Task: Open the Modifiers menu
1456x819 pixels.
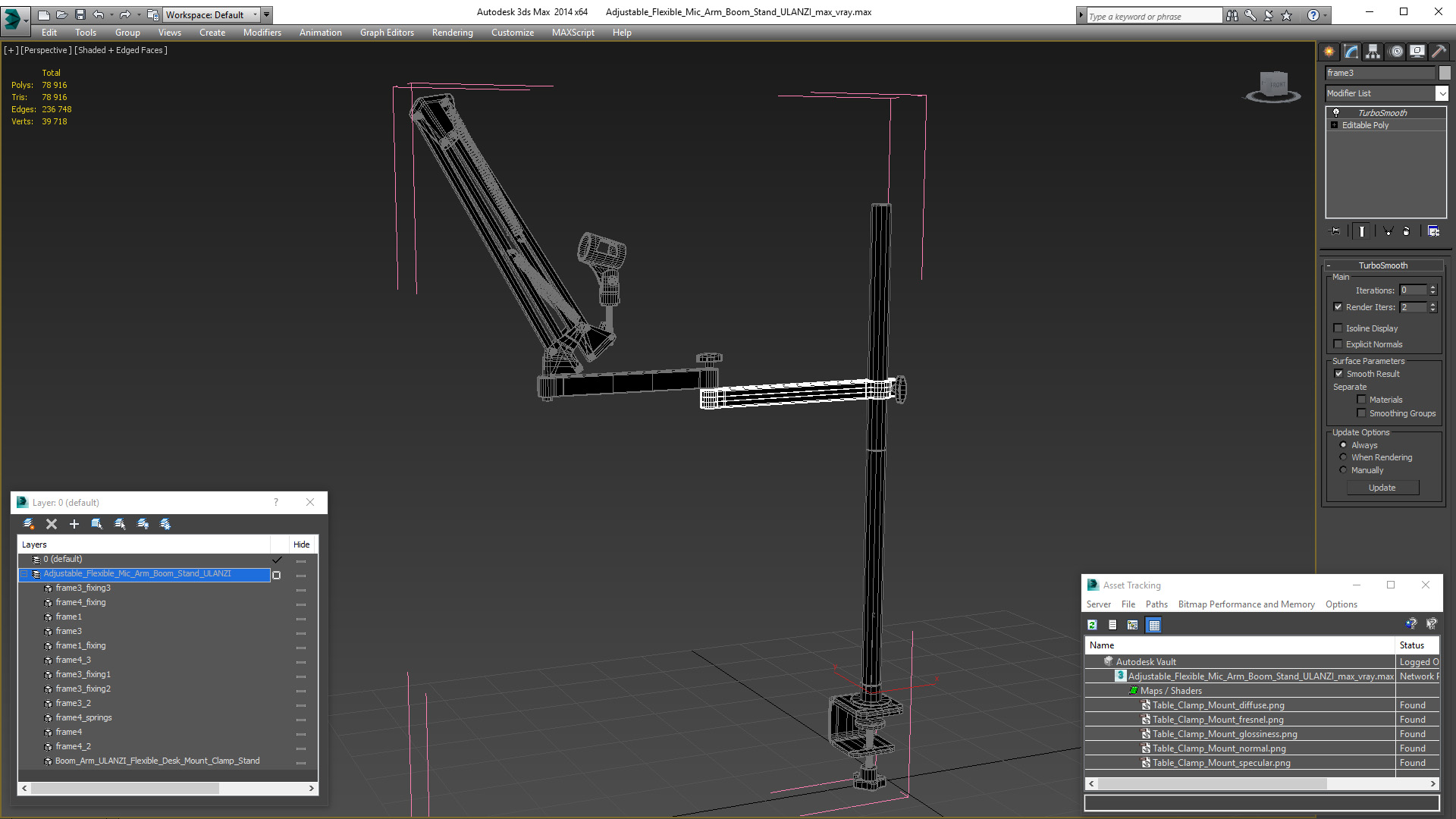Action: [x=262, y=33]
